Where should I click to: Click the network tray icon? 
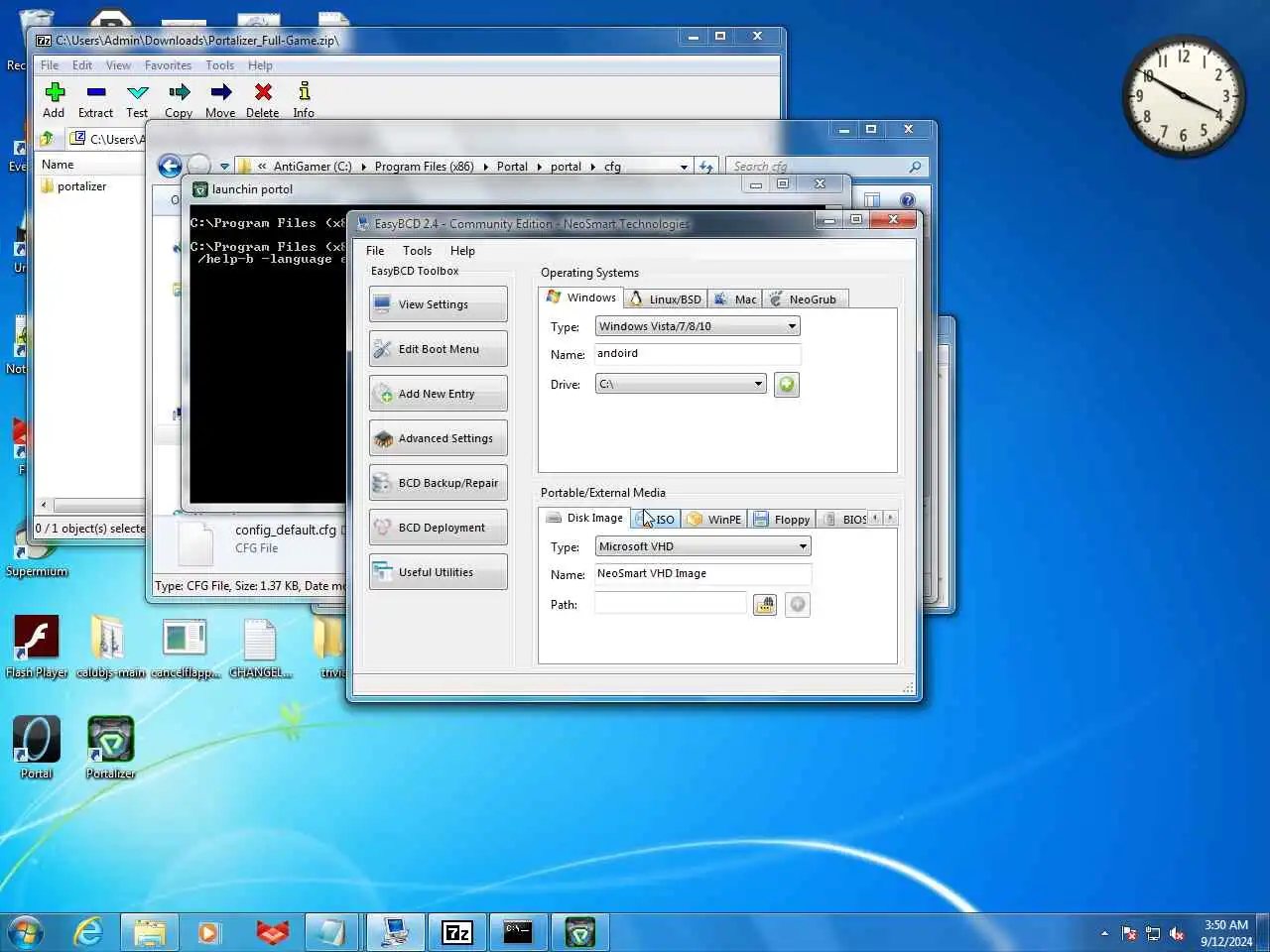pos(1153,933)
